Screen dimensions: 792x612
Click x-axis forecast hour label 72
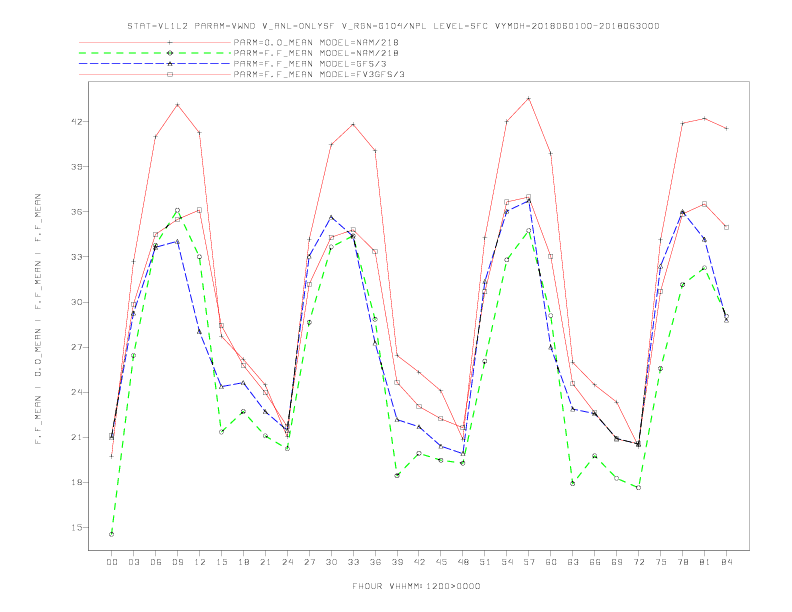pos(638,562)
